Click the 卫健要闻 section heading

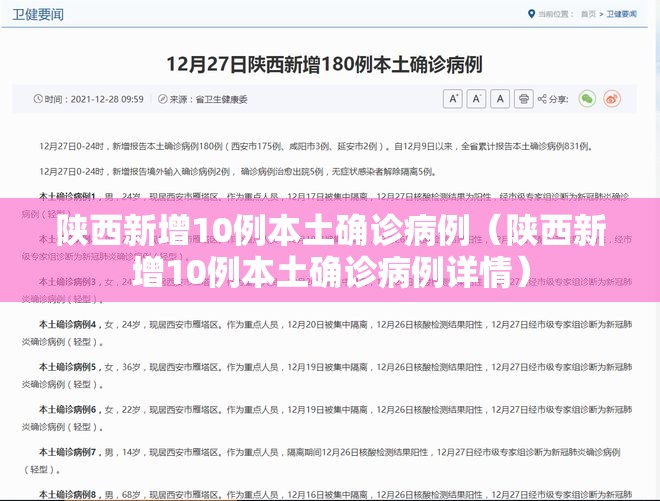[x=38, y=14]
